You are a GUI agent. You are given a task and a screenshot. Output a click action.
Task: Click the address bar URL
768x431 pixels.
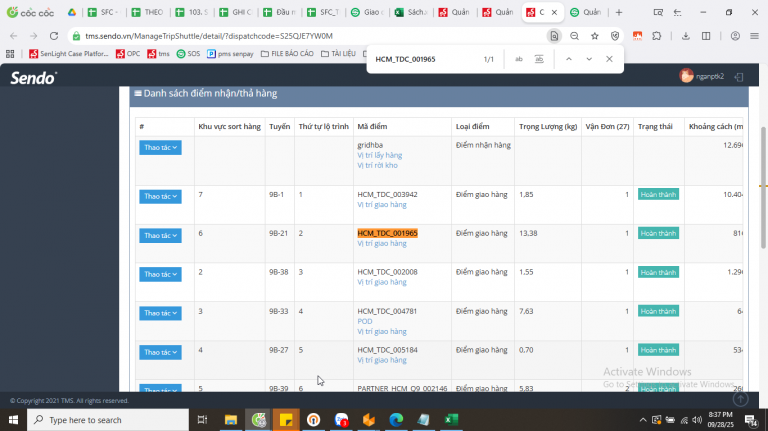pos(209,36)
